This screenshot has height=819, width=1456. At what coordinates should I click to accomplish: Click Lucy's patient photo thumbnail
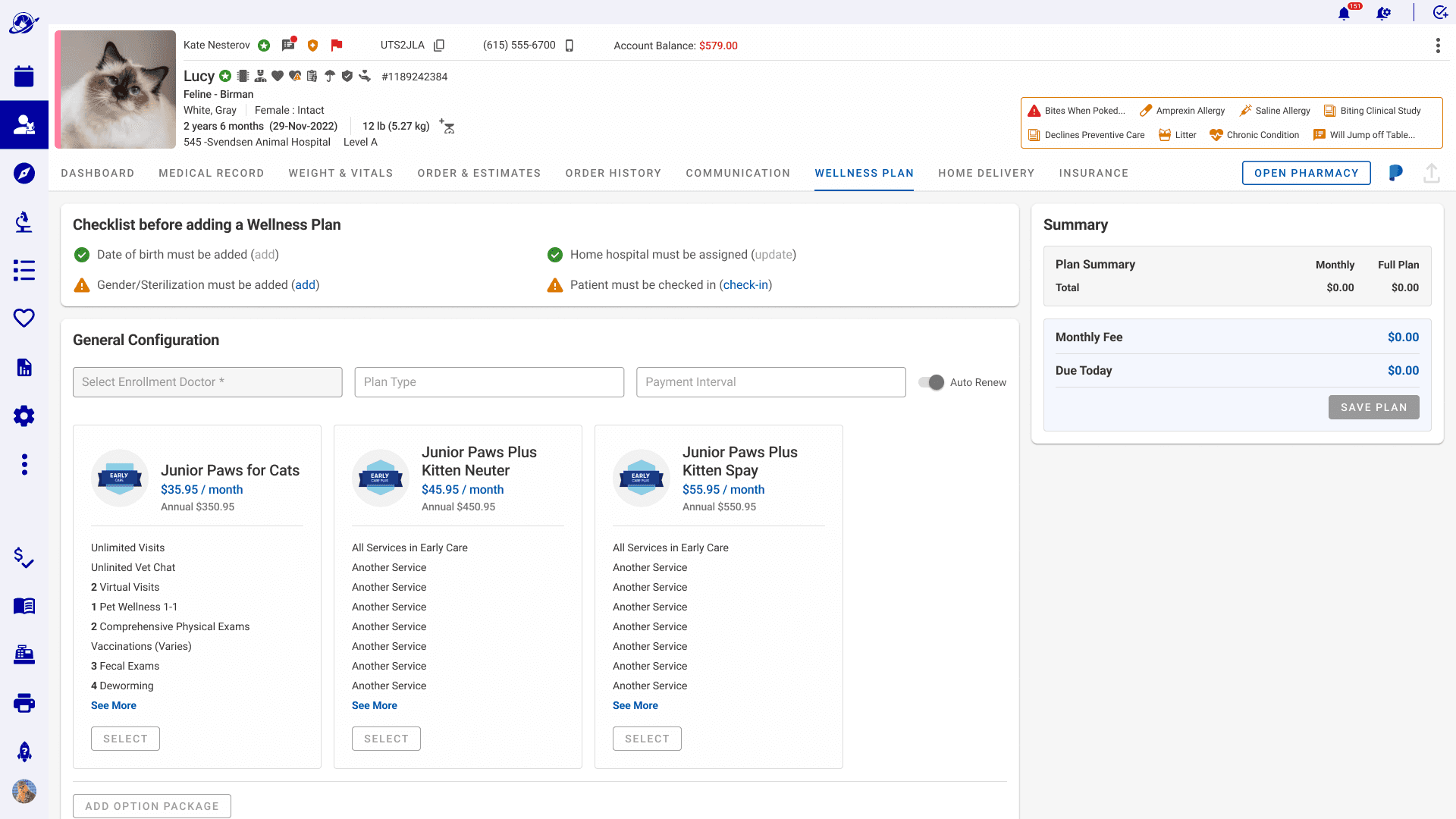115,89
